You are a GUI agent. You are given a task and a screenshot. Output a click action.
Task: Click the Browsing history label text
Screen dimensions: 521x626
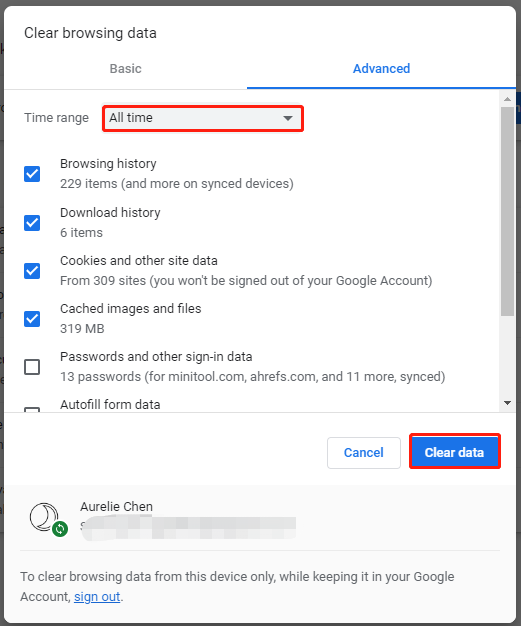click(108, 164)
